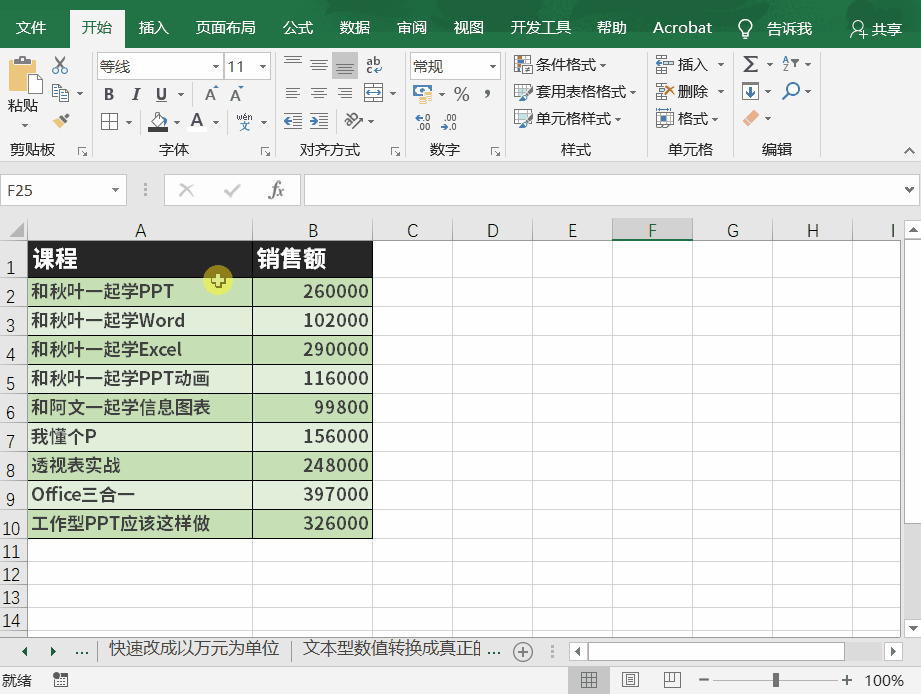Apply cell borders icon
The width and height of the screenshot is (921, 694).
tap(109, 122)
